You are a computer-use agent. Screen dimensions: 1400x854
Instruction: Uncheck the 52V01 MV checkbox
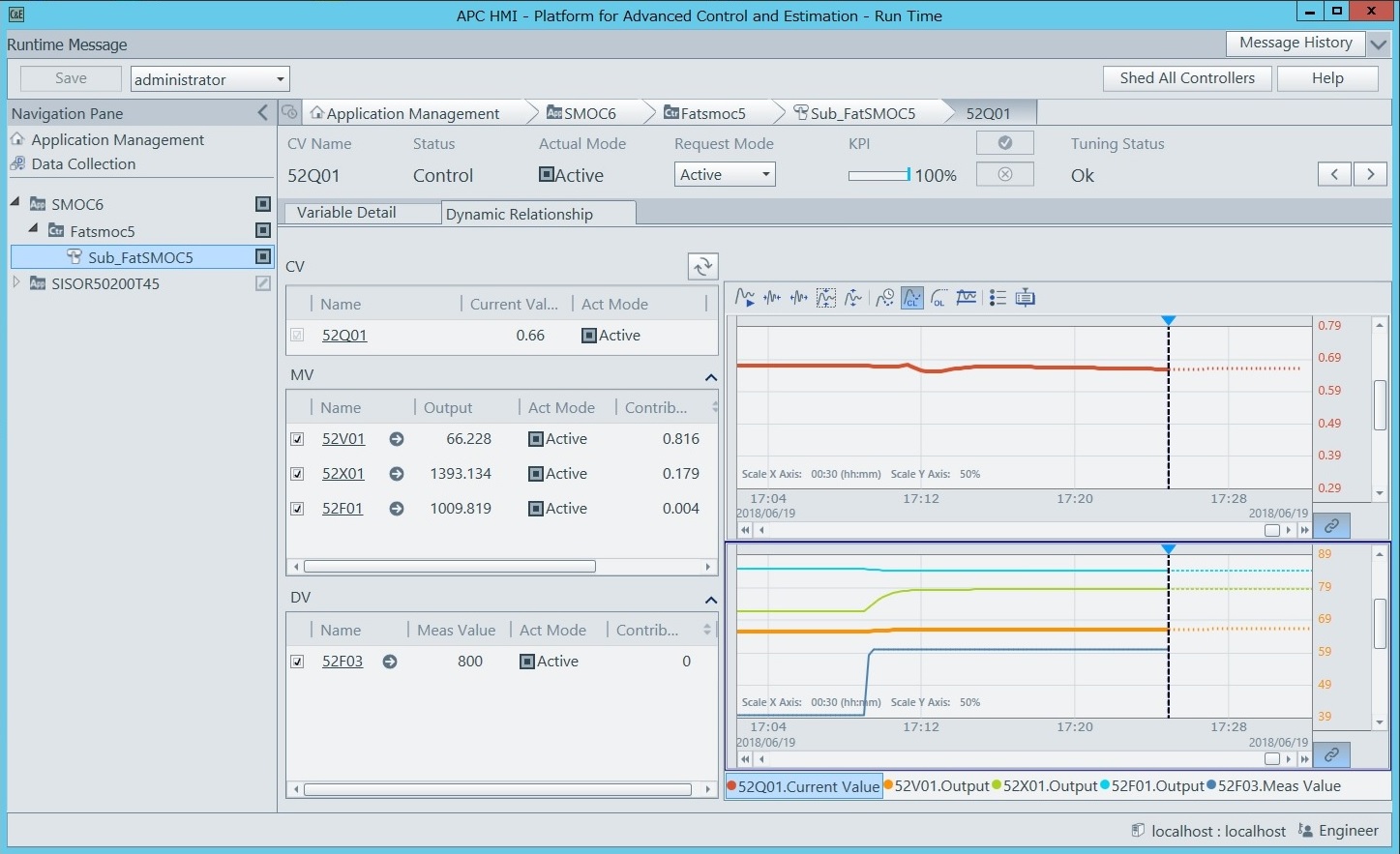pos(298,439)
